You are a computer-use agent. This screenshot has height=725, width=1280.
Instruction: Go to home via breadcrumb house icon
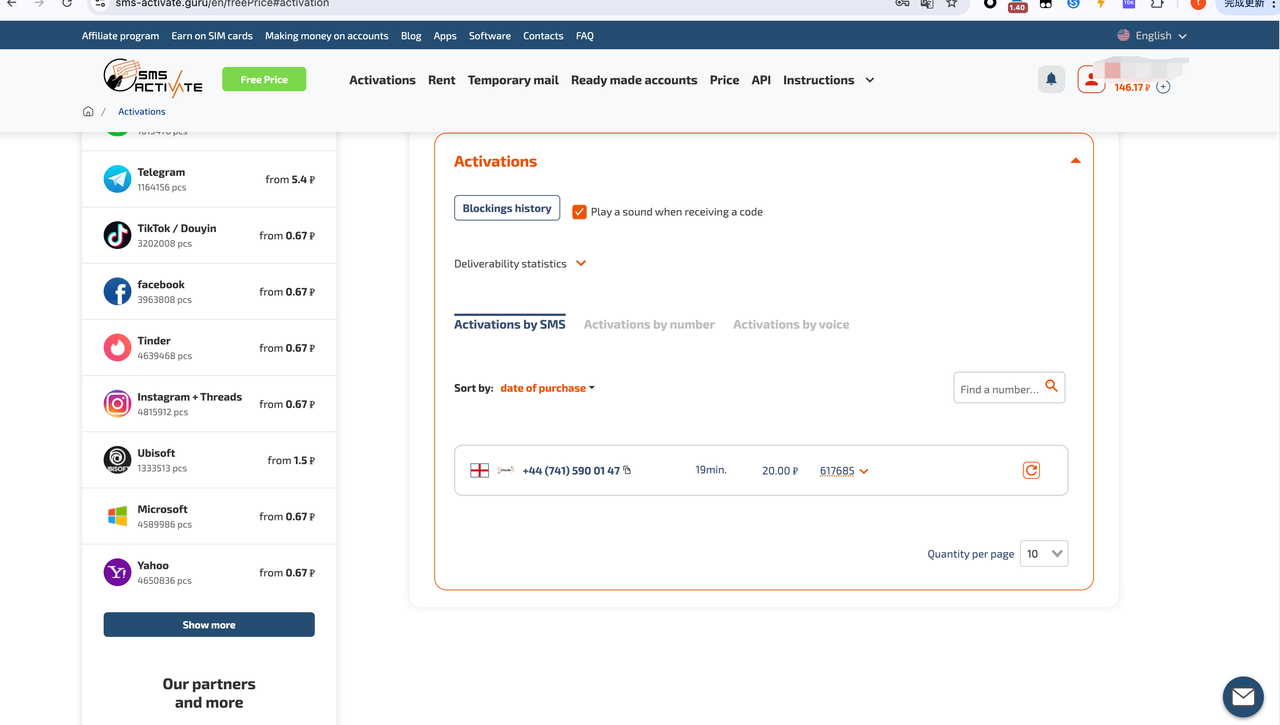coord(88,111)
